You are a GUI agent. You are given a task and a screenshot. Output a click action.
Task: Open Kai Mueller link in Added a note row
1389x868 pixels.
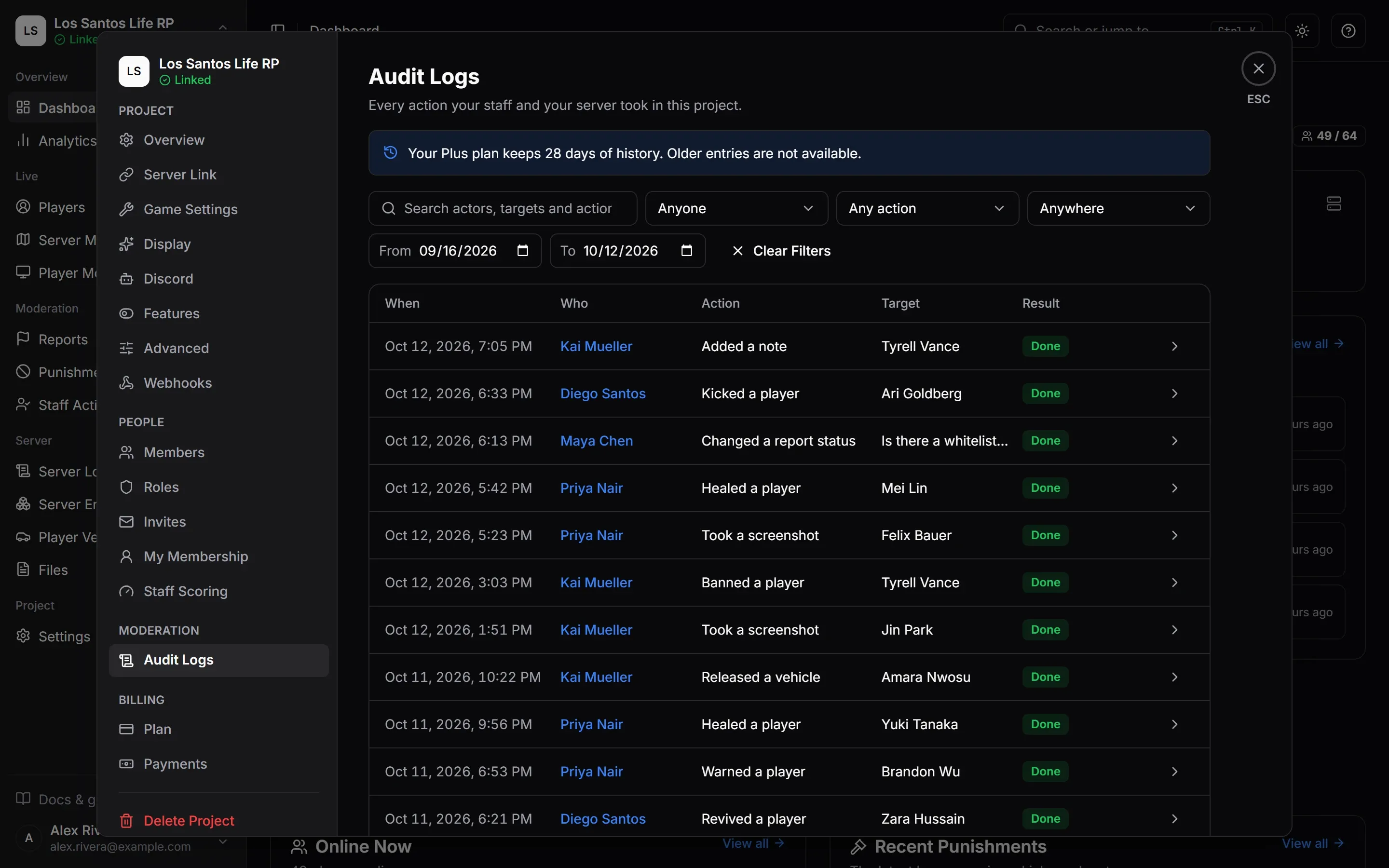596,346
